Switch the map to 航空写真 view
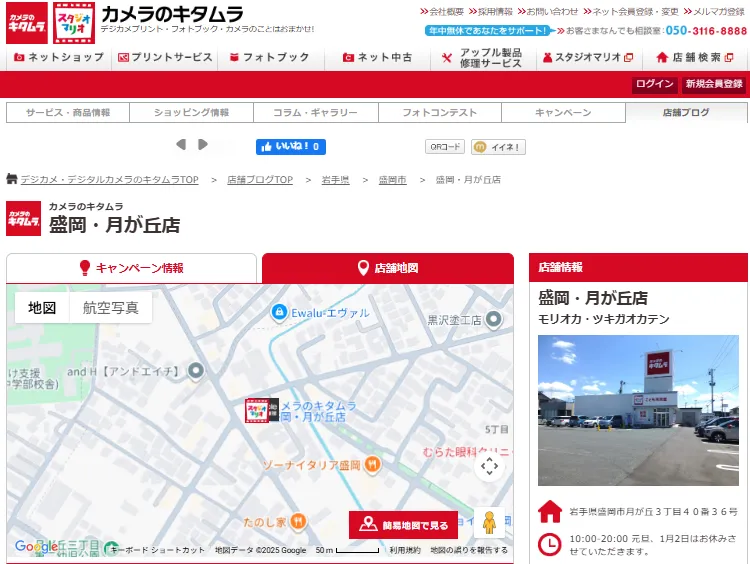This screenshot has height=564, width=750. (111, 308)
